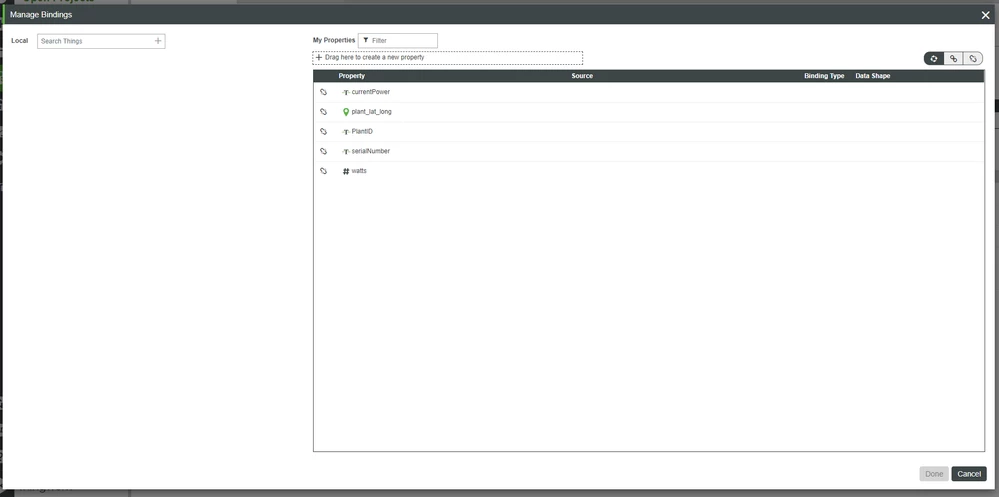Click the unbound link icon beside serialNumber

coord(324,152)
